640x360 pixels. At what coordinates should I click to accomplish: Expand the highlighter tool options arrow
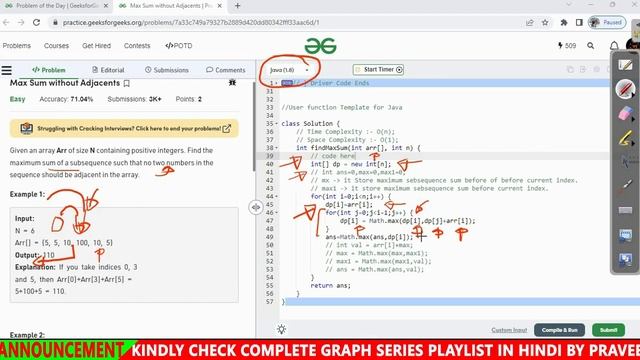point(633,144)
